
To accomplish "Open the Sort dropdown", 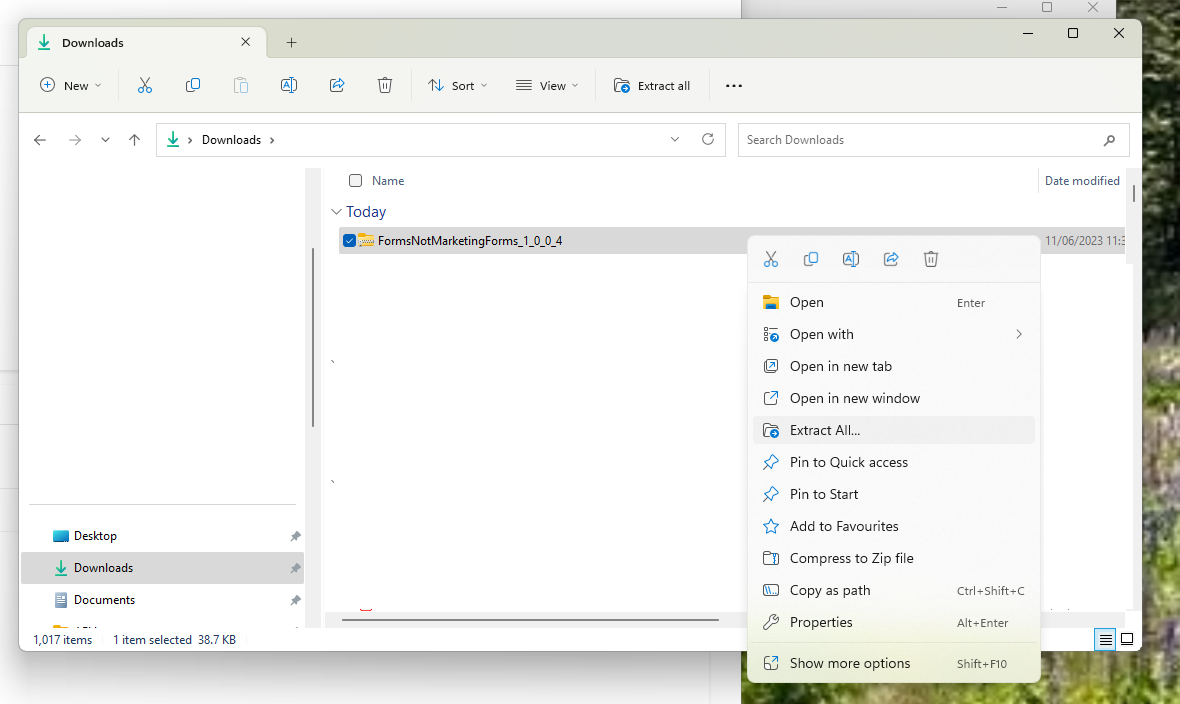I will (x=458, y=86).
